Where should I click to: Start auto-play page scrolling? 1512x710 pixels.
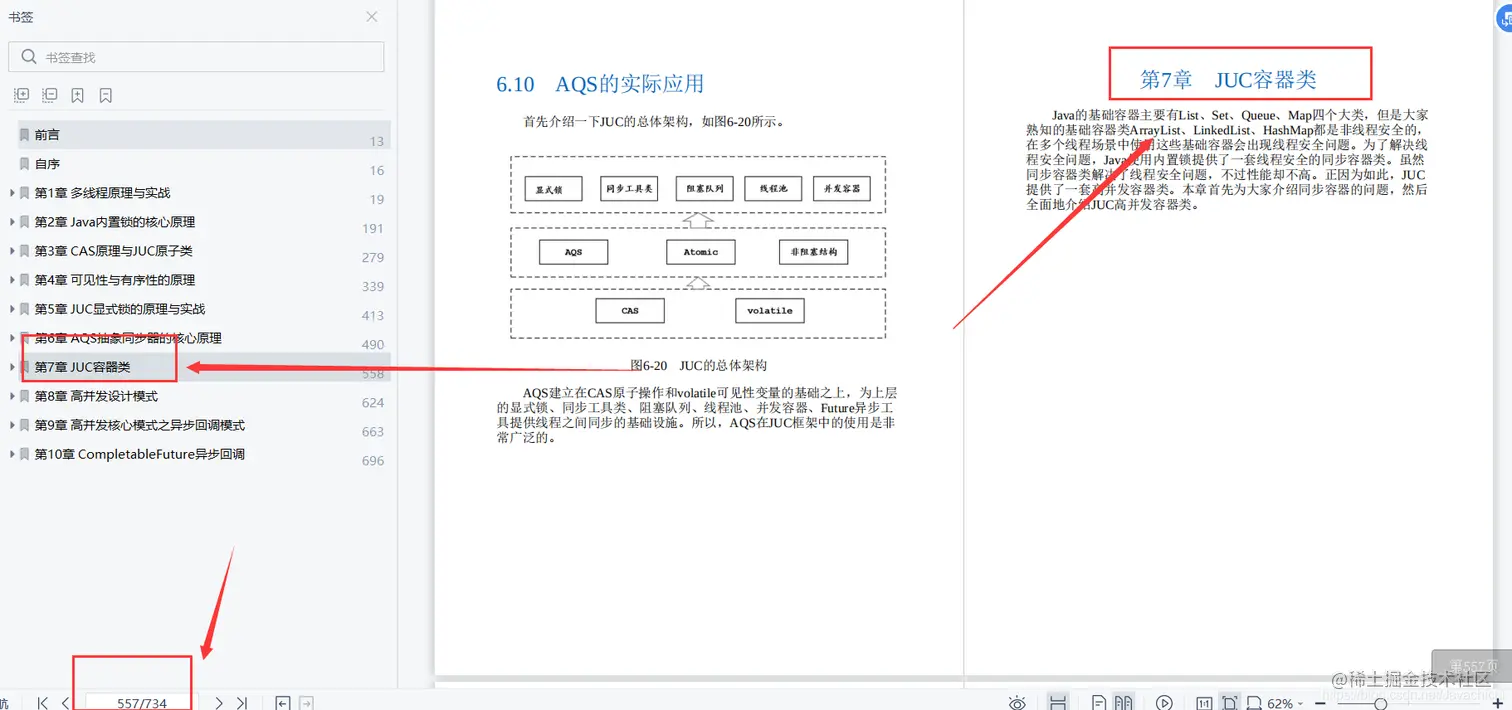point(1163,702)
